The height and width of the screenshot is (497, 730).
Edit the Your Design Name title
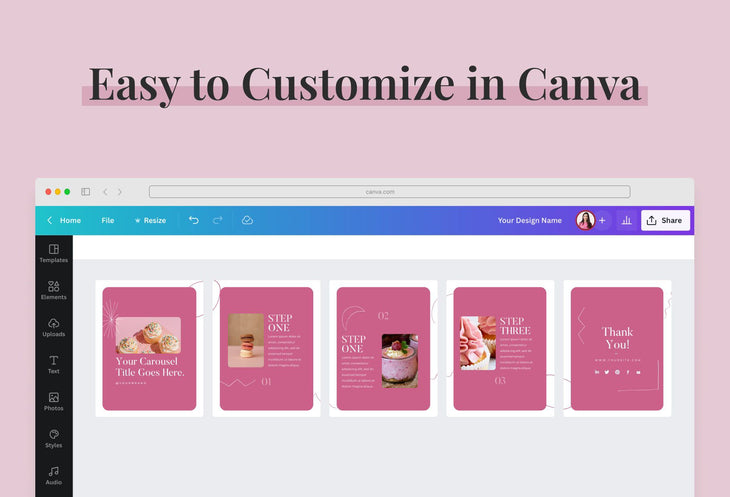pos(529,220)
